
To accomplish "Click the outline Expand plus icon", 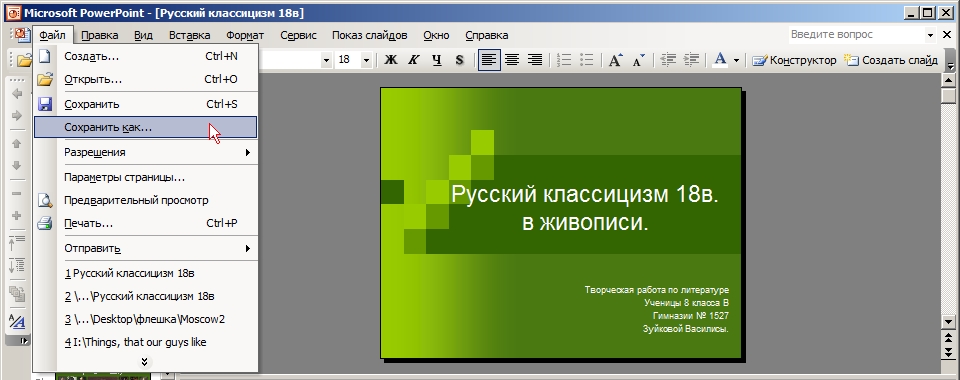I will point(17,215).
